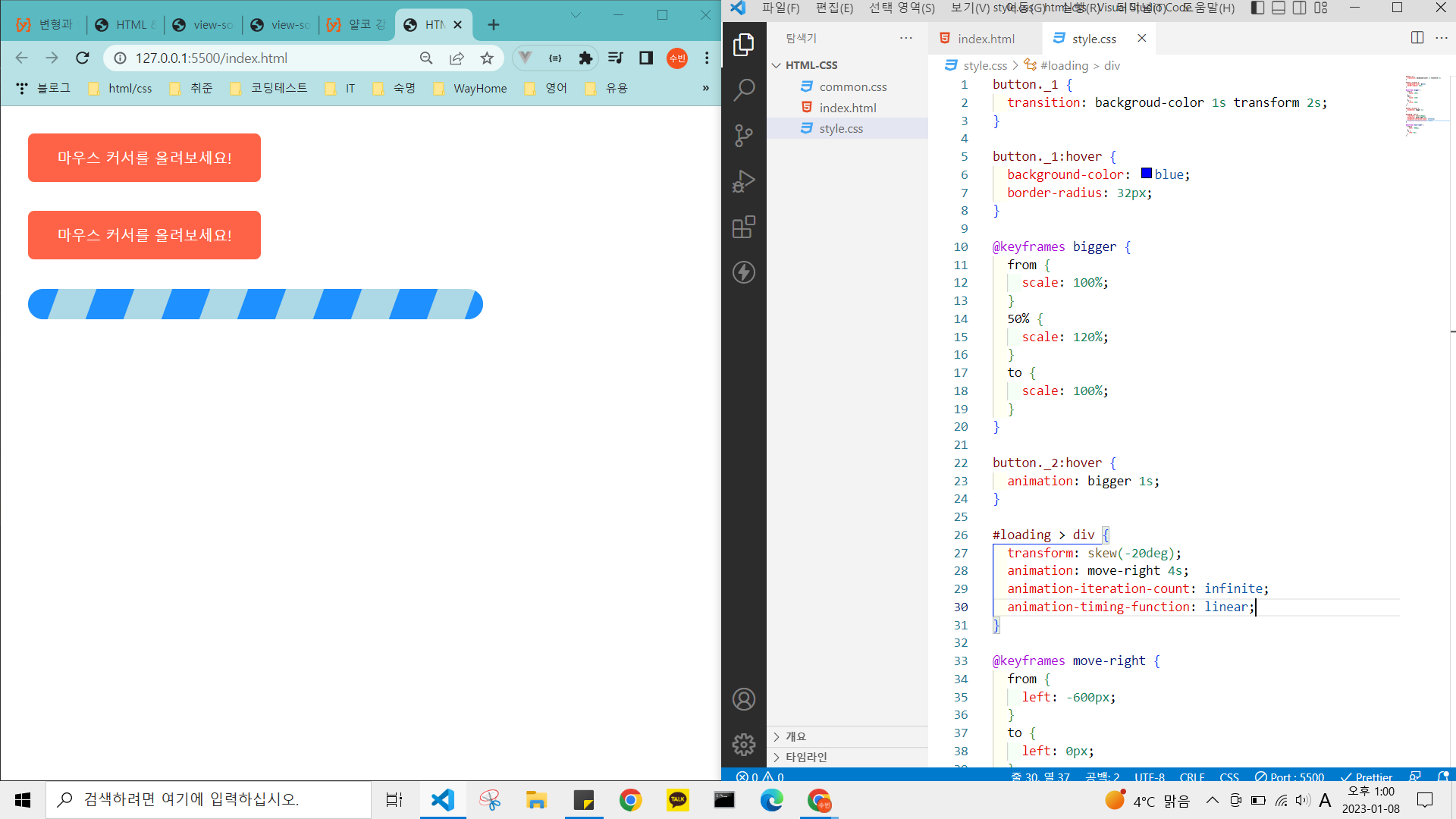The height and width of the screenshot is (819, 1456).
Task: Open the Manage settings gear icon
Action: (x=744, y=744)
